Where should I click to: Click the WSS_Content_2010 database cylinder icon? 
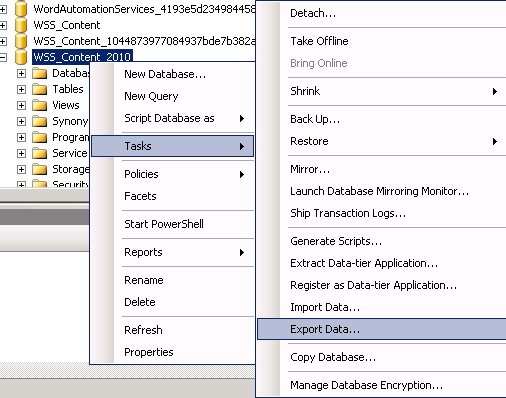pos(21,57)
